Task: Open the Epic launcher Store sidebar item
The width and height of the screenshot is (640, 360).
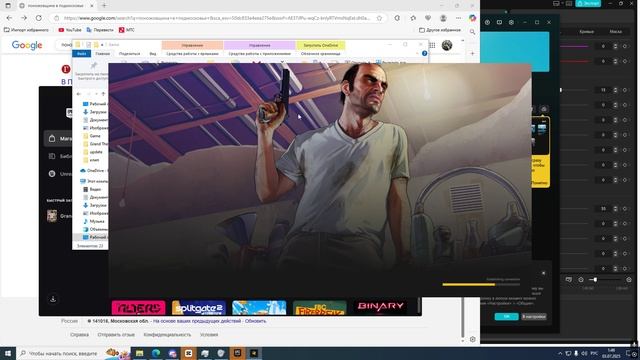Action: tap(58, 139)
